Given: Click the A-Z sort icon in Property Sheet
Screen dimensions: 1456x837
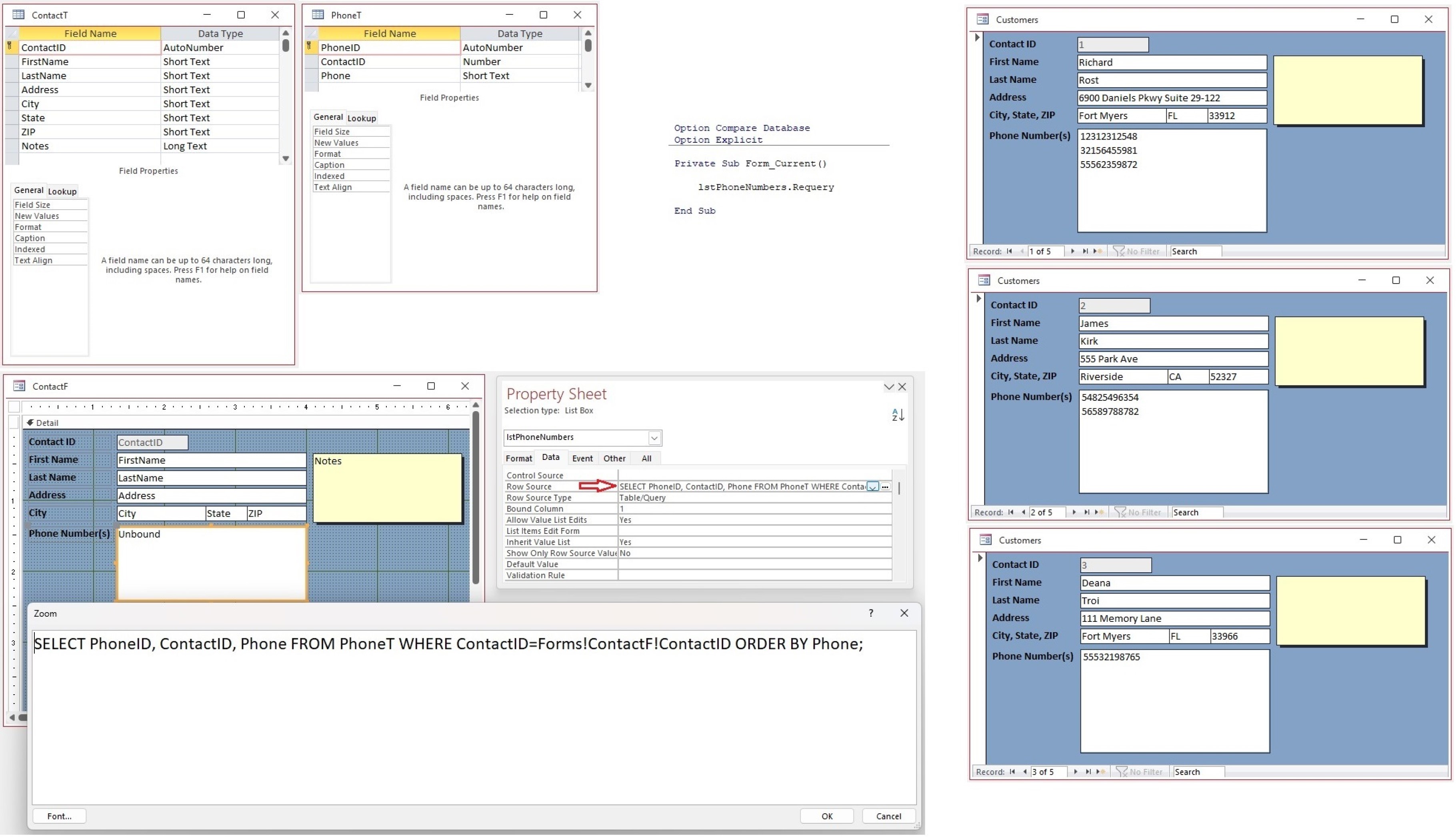Looking at the screenshot, I should (x=898, y=414).
